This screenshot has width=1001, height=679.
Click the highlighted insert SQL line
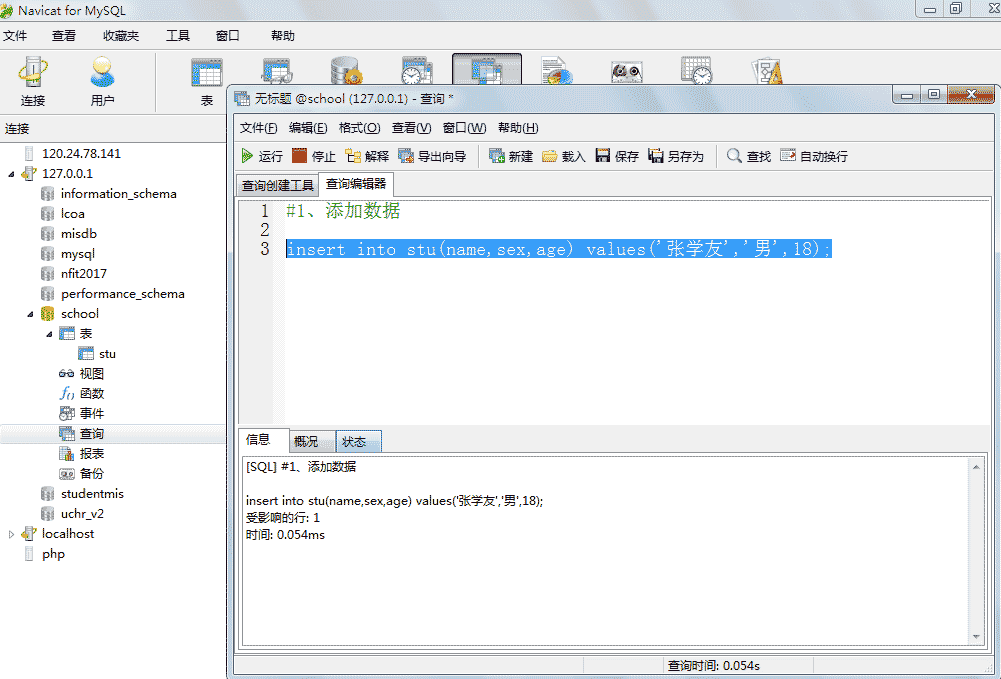(x=559, y=248)
